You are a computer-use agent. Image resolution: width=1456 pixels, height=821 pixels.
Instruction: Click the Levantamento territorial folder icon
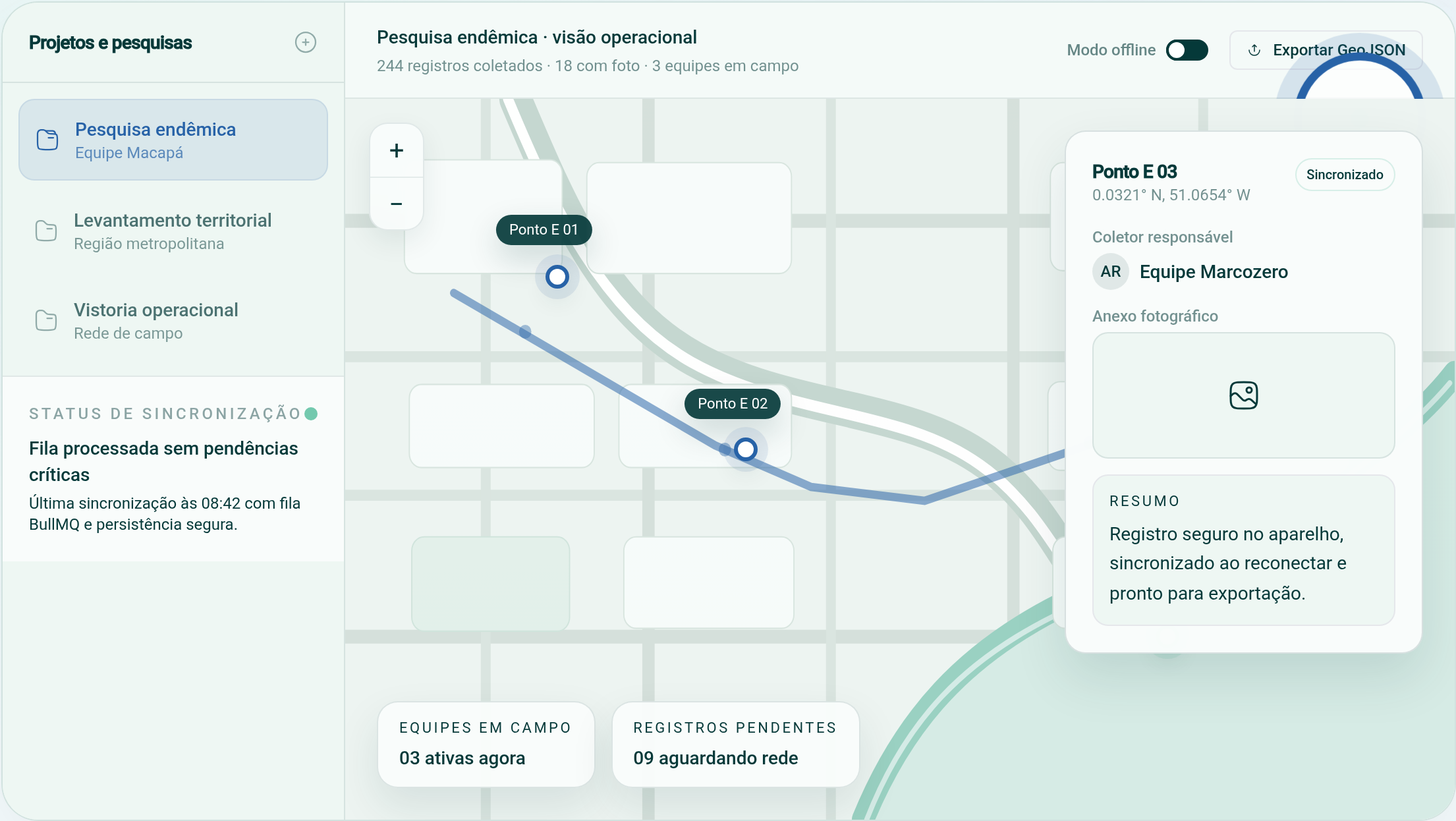[x=46, y=231]
